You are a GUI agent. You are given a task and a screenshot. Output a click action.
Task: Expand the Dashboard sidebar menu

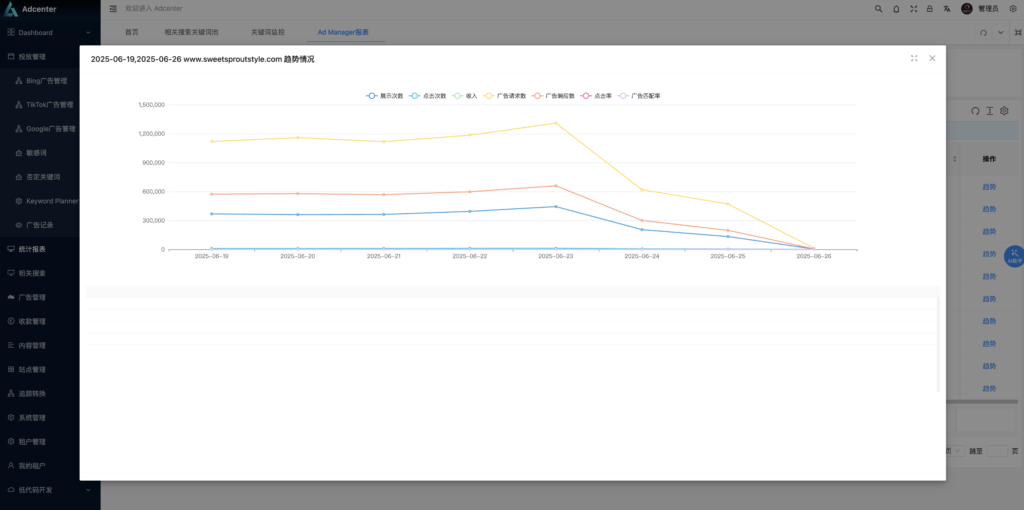50,33
